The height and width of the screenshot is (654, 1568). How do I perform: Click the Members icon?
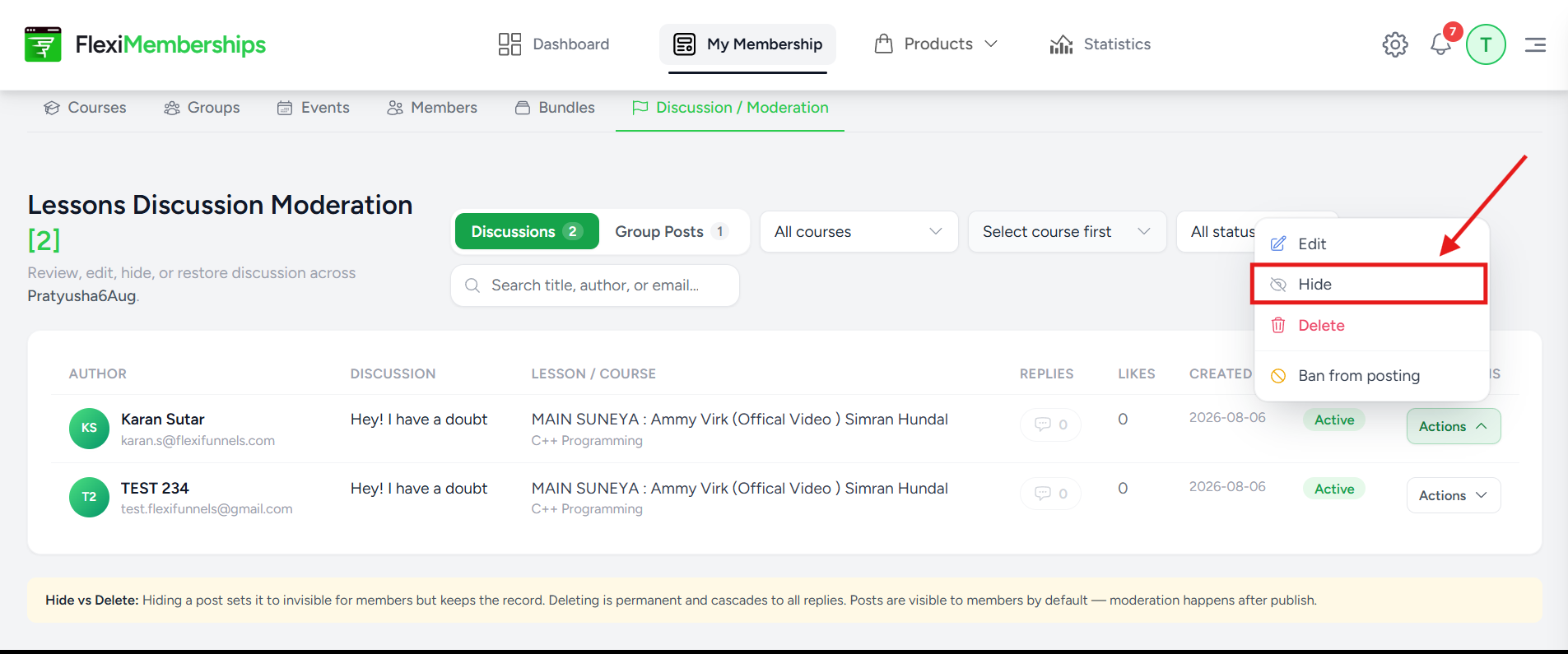[x=395, y=108]
